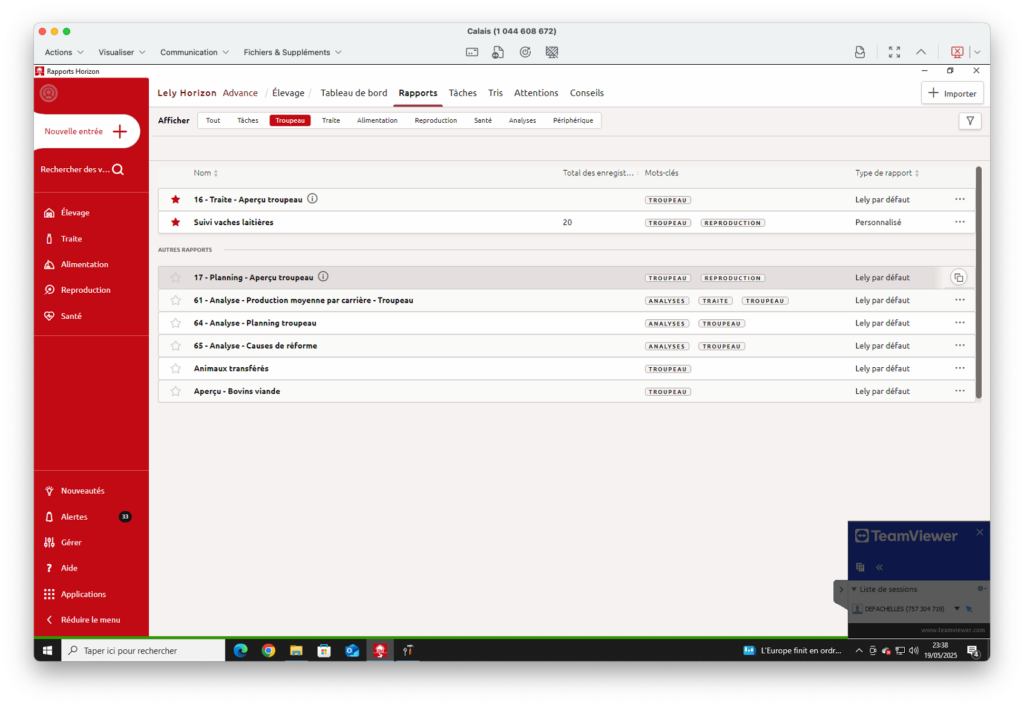Select the Reproduction filter chip
1024x706 pixels.
(436, 121)
